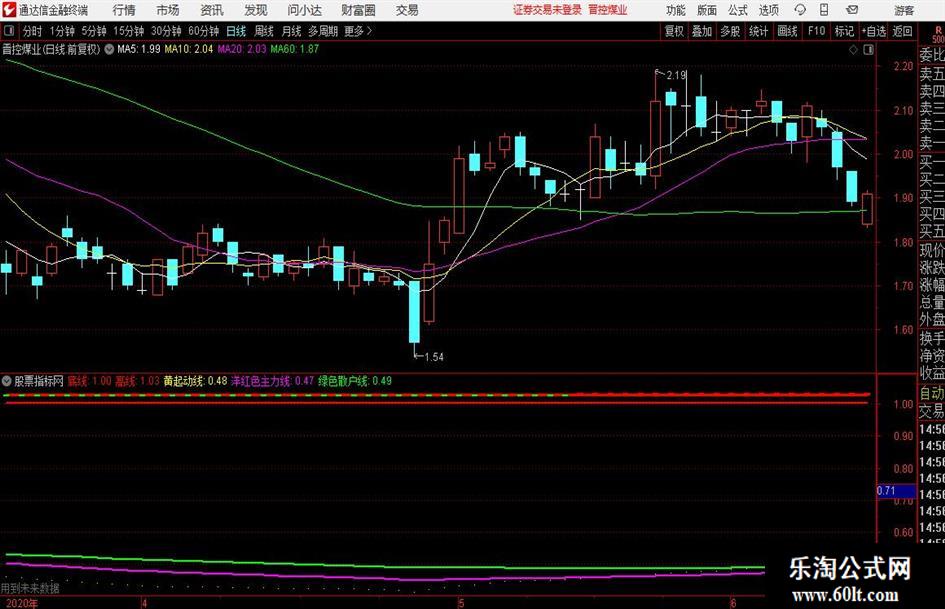
Task: Select the 日线 daily chart tab
Action: point(236,31)
